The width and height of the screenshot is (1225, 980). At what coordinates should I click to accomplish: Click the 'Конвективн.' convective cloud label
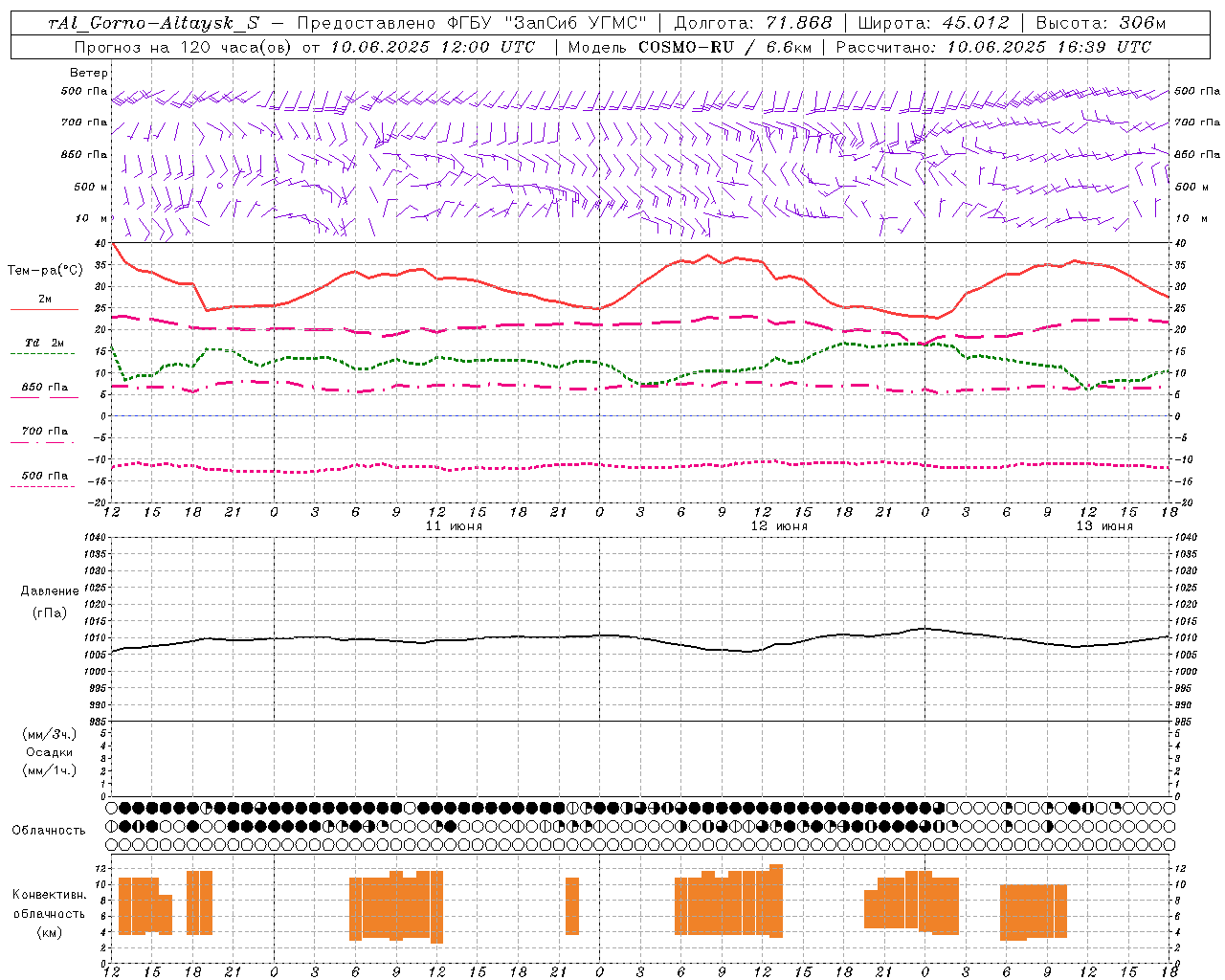49,895
